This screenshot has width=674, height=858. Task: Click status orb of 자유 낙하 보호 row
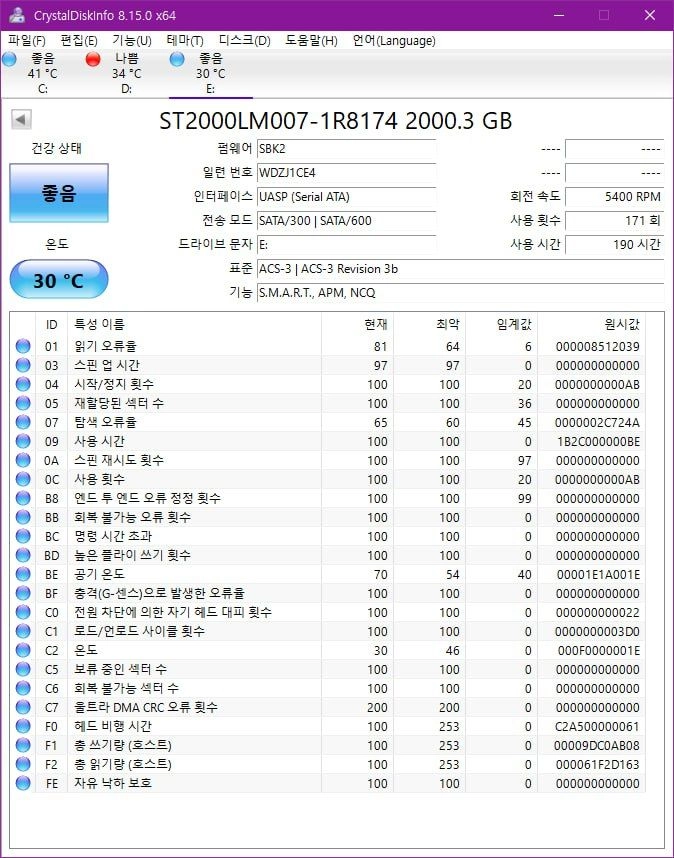click(x=23, y=783)
